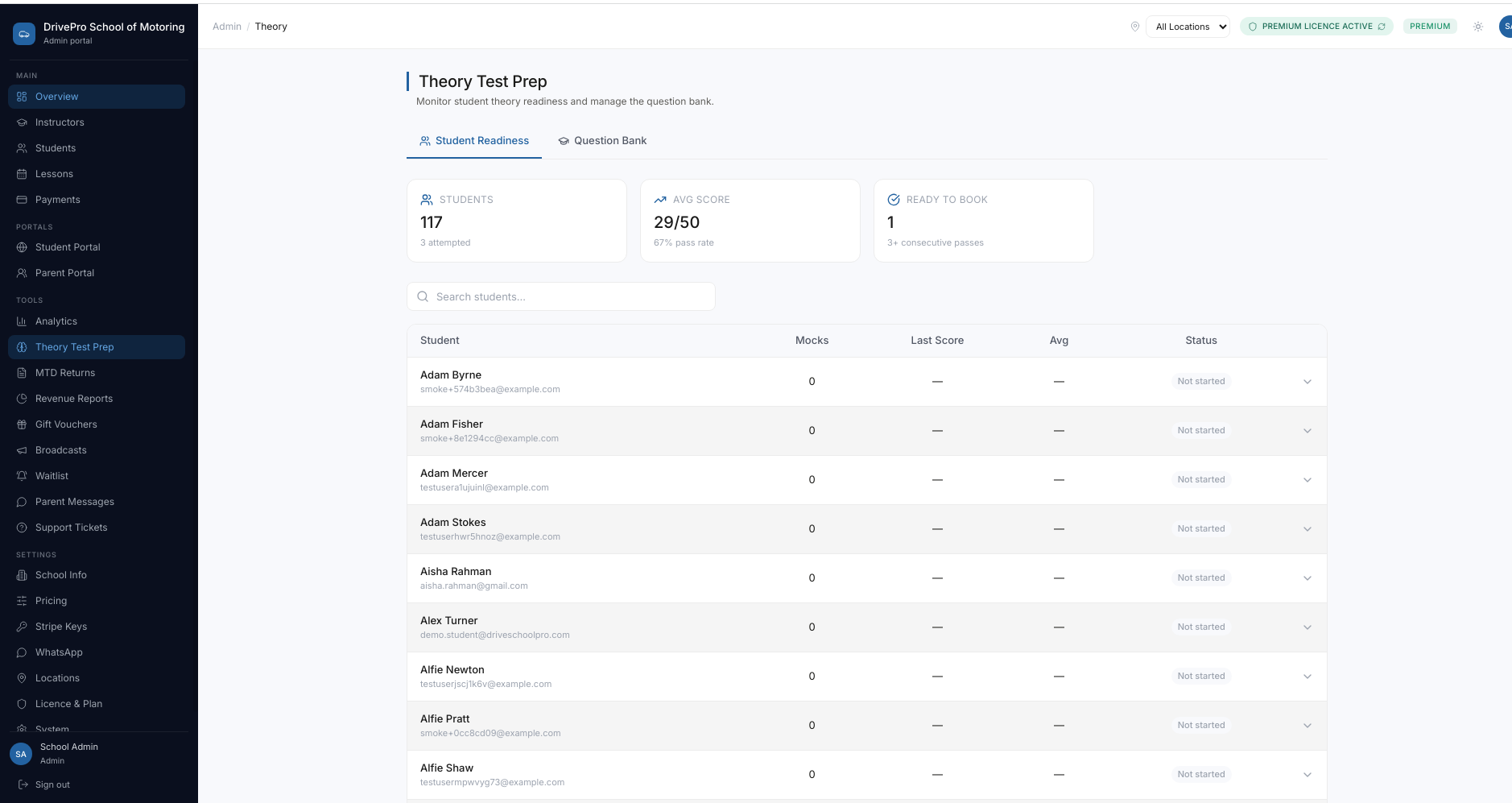Click the PREMIUM plan badge

[x=1430, y=27]
